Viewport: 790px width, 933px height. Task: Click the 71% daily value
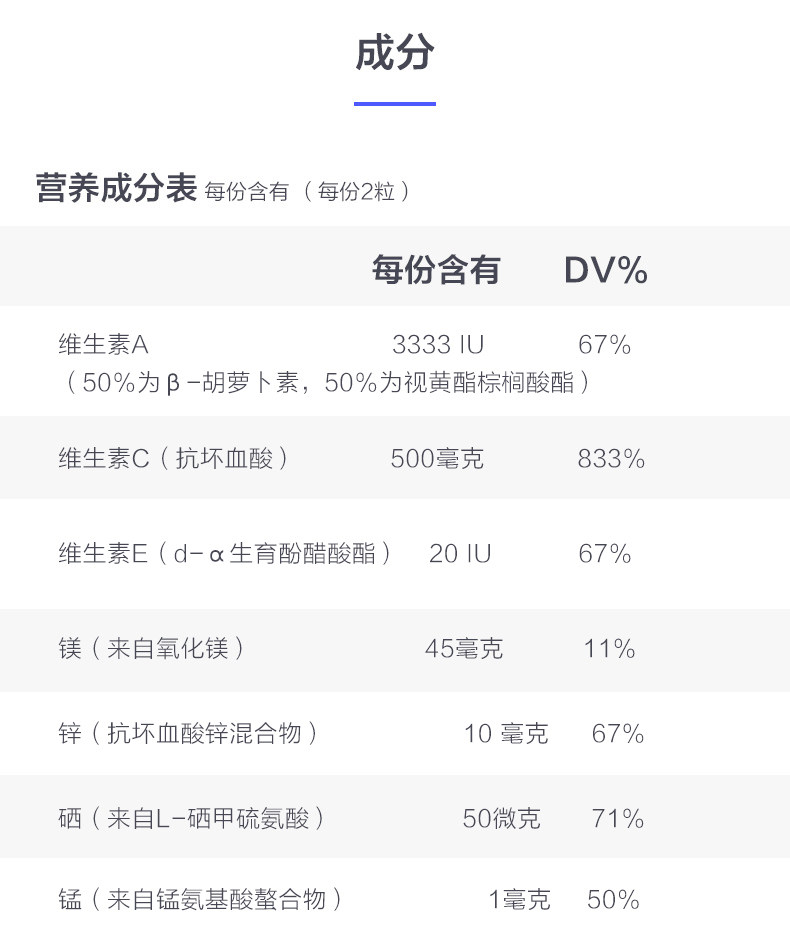point(617,819)
